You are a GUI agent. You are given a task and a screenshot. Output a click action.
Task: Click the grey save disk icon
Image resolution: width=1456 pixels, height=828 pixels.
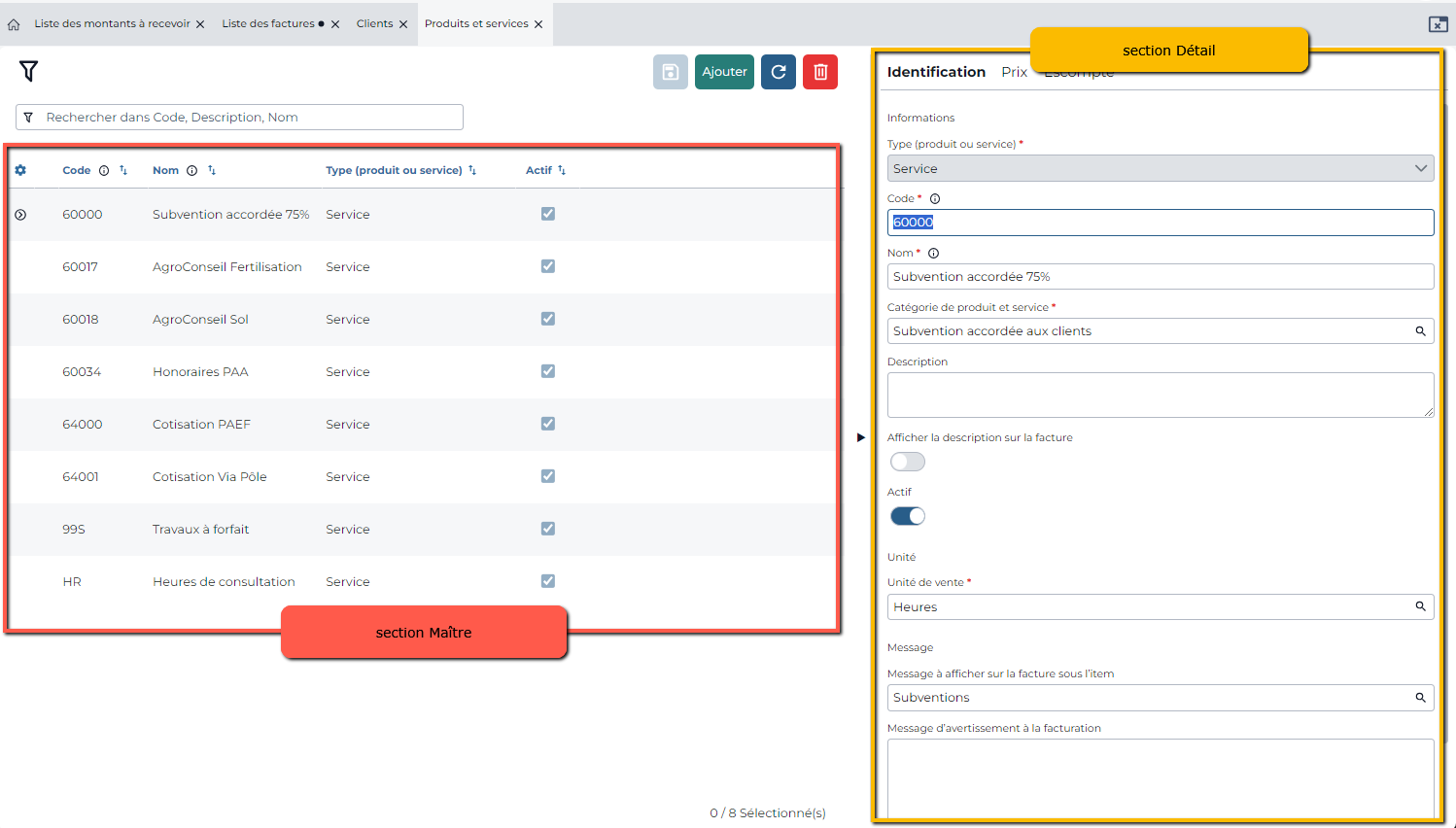[x=671, y=72]
